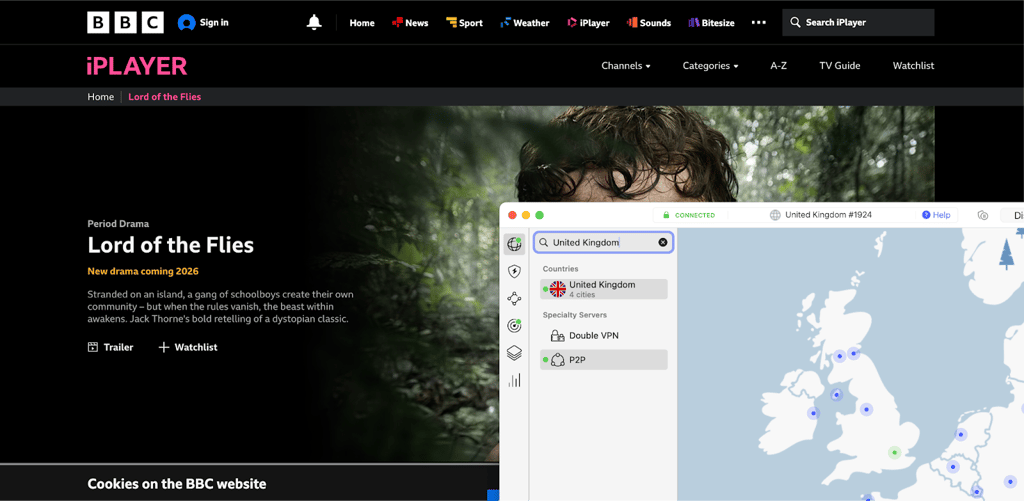
Task: Open the VPN Dark Web Monitor target icon
Action: tap(515, 325)
